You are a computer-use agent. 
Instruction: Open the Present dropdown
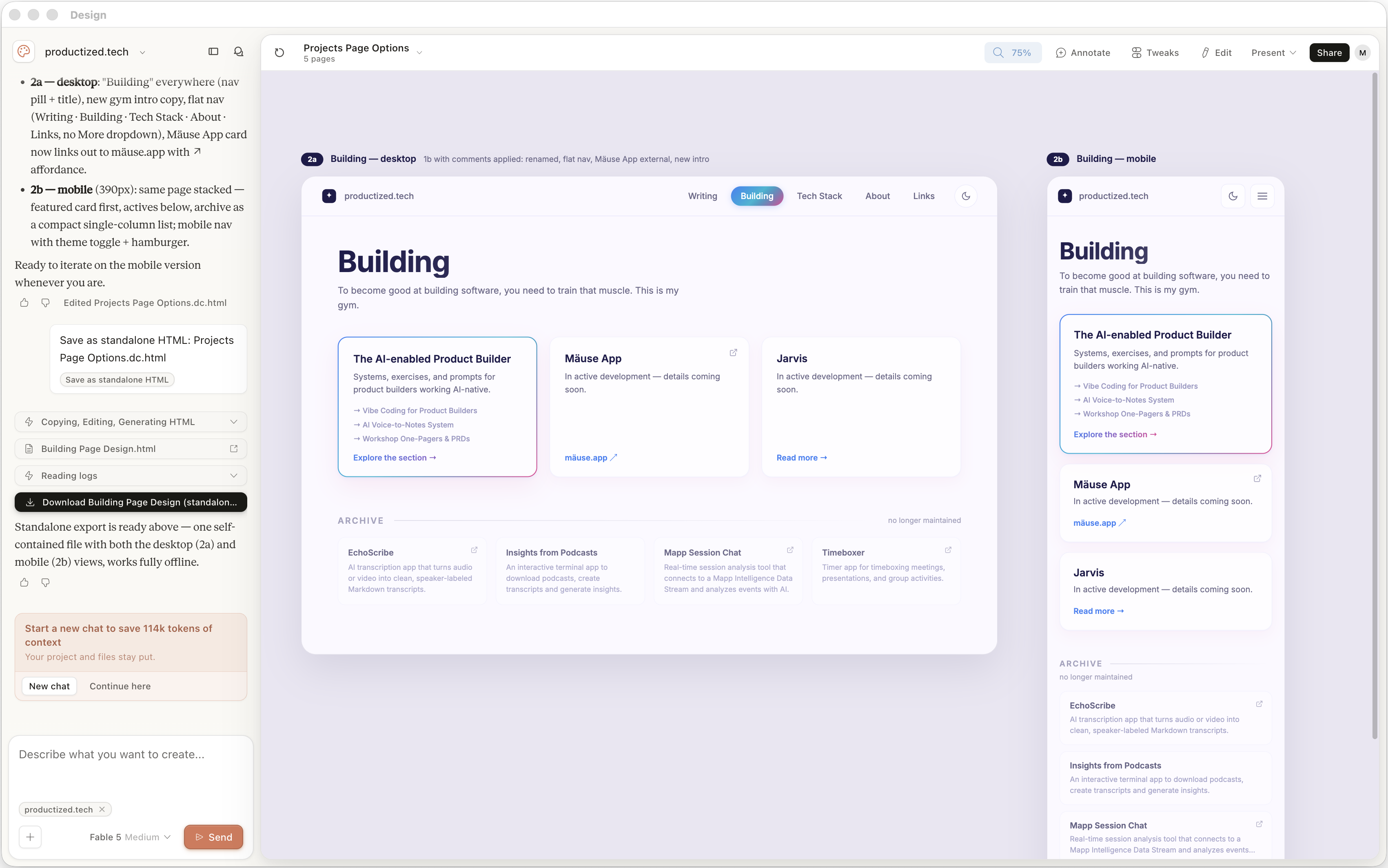[1273, 52]
